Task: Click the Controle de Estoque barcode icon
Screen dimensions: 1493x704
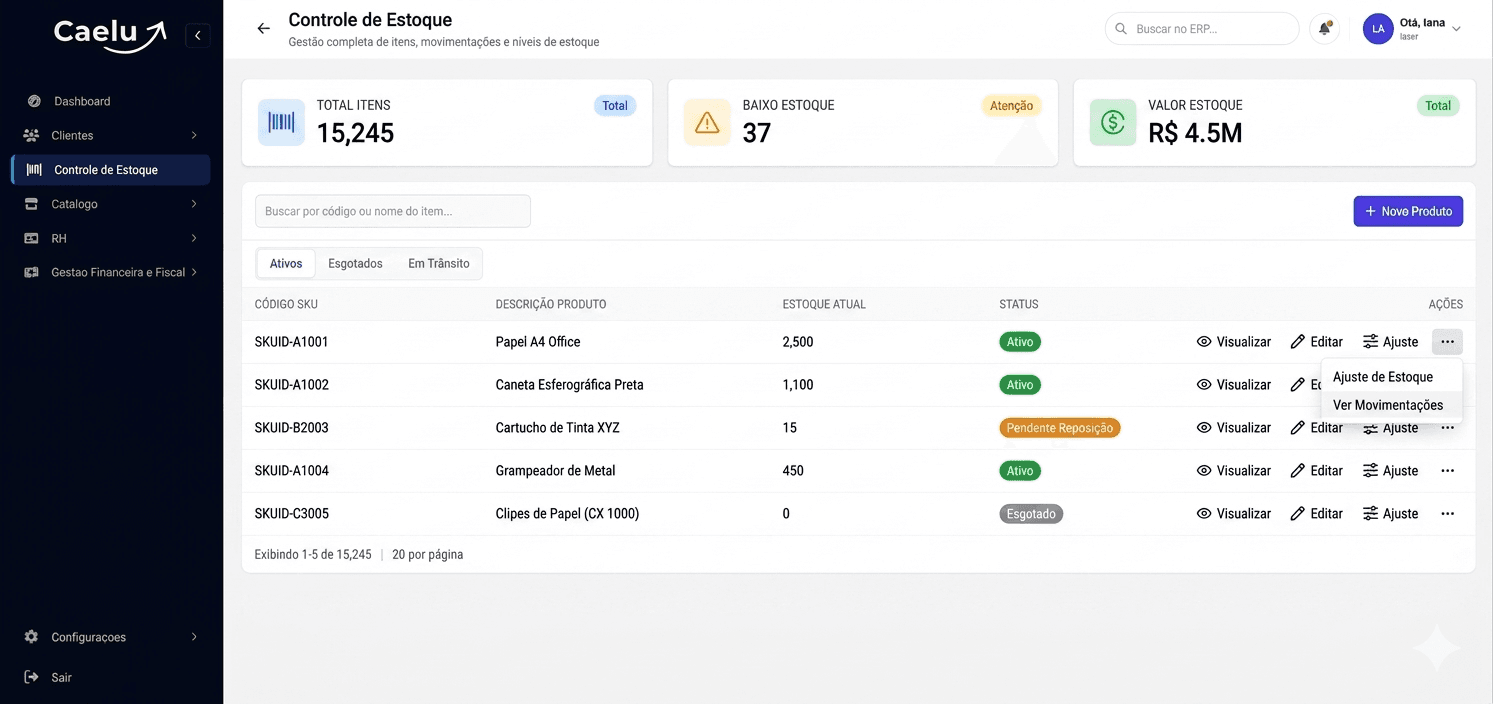Action: (x=34, y=170)
